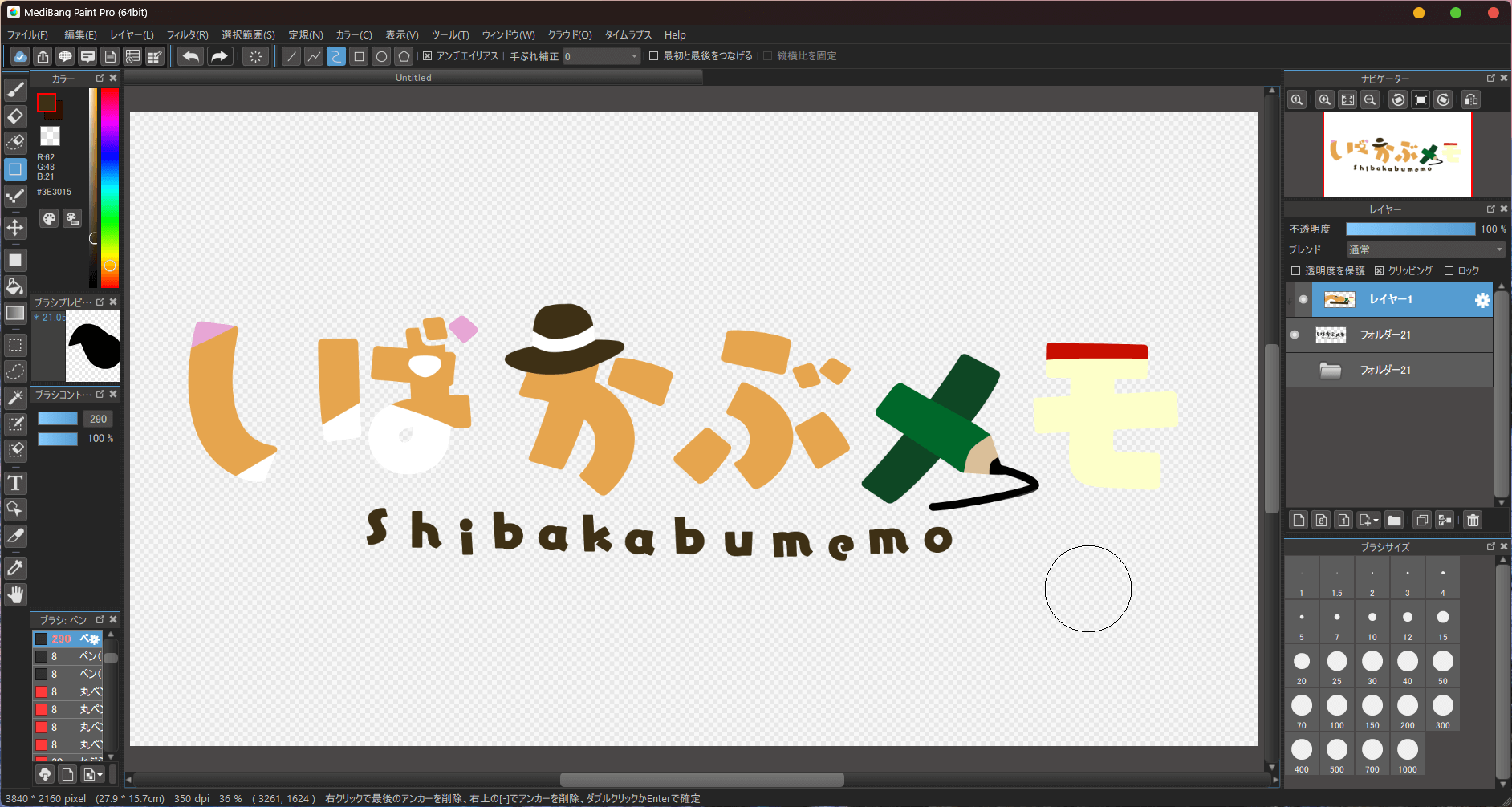Click the Undo arrow in toolbar

[x=190, y=56]
